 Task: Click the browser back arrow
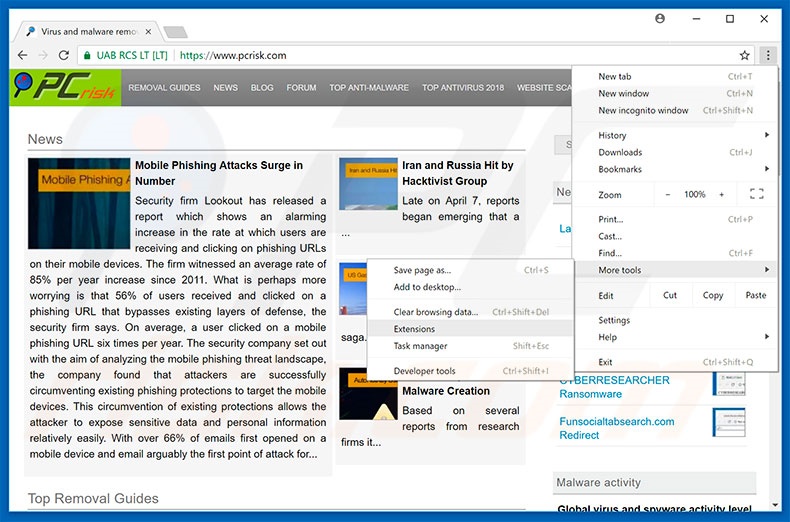coord(23,55)
